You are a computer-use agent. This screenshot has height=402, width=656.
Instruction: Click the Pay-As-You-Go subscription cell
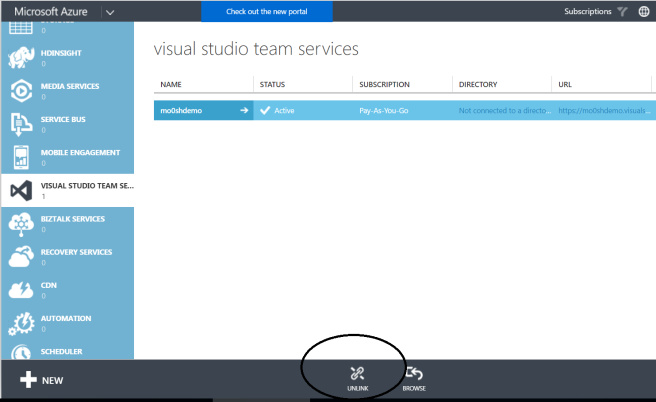[x=384, y=110]
